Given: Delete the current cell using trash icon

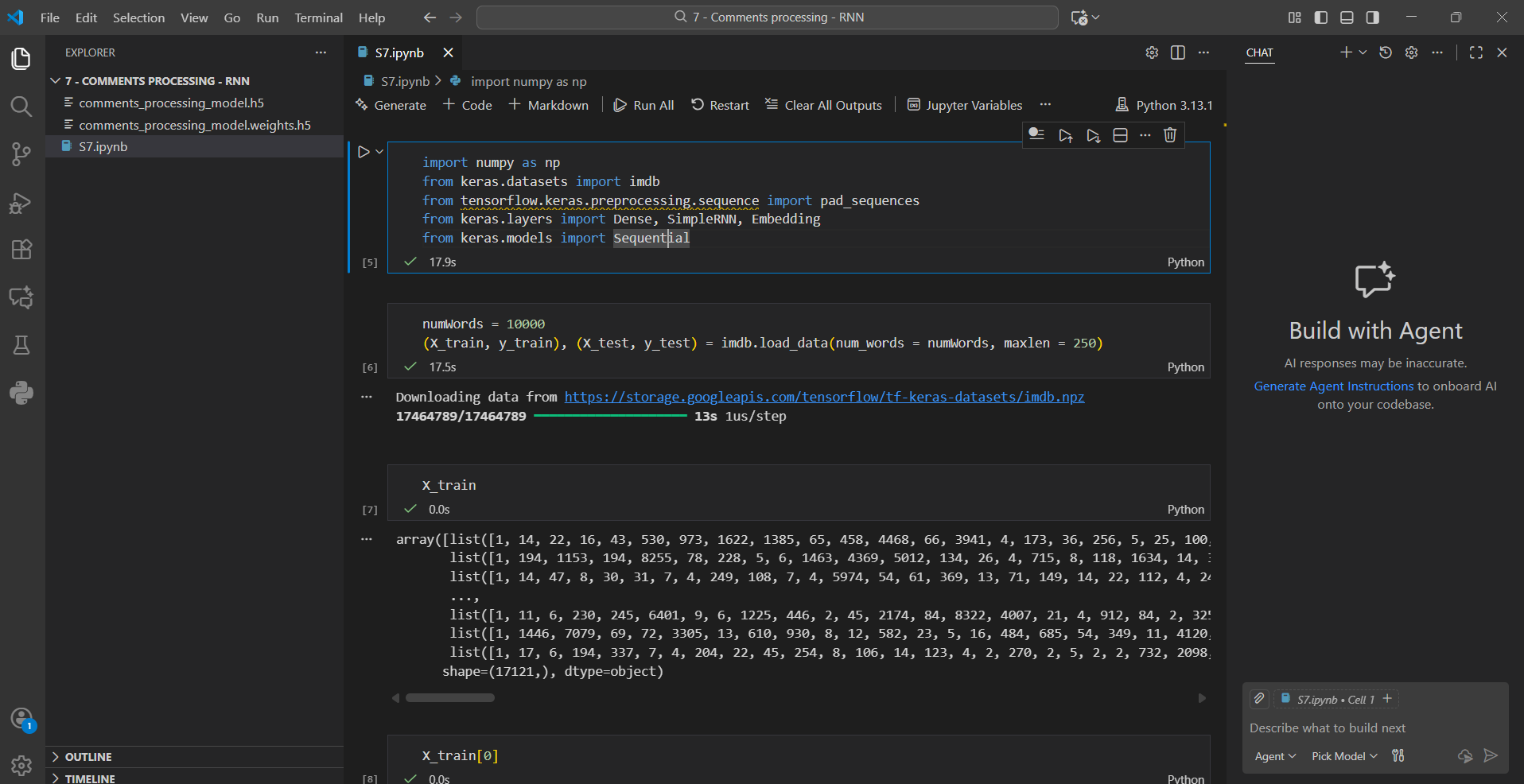Looking at the screenshot, I should (x=1169, y=135).
